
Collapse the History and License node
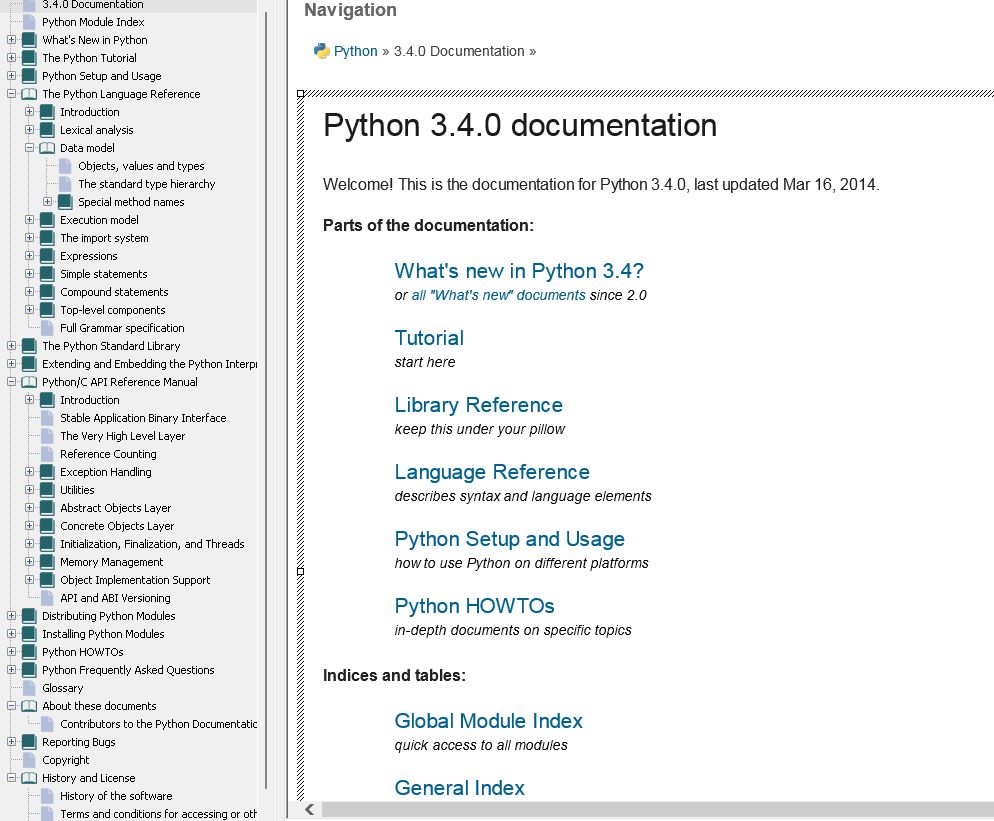[x=11, y=777]
